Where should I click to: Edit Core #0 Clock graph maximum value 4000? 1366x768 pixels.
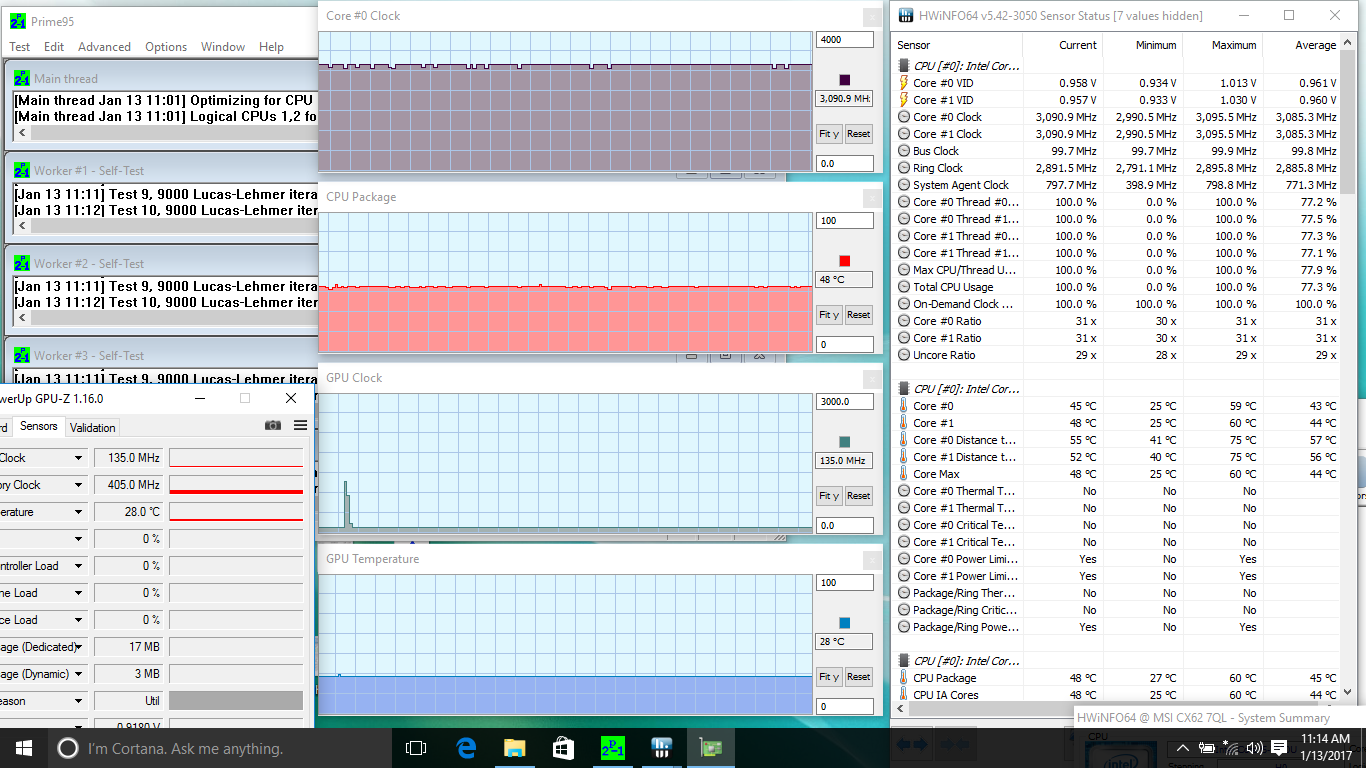point(843,40)
